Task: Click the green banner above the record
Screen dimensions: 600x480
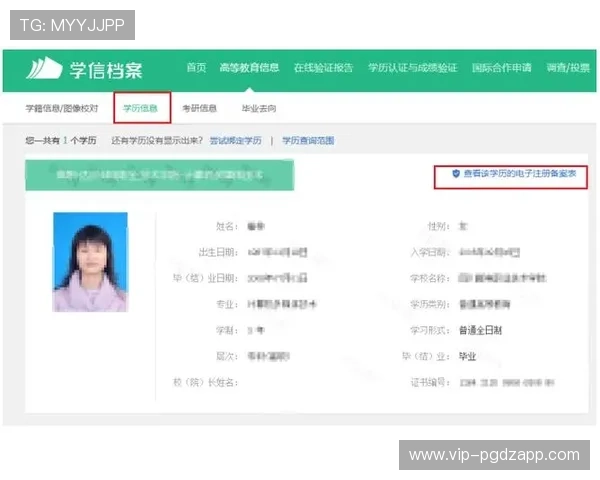Action: [158, 174]
